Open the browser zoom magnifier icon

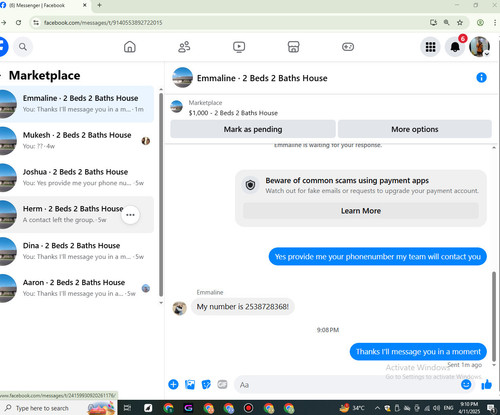click(x=446, y=22)
